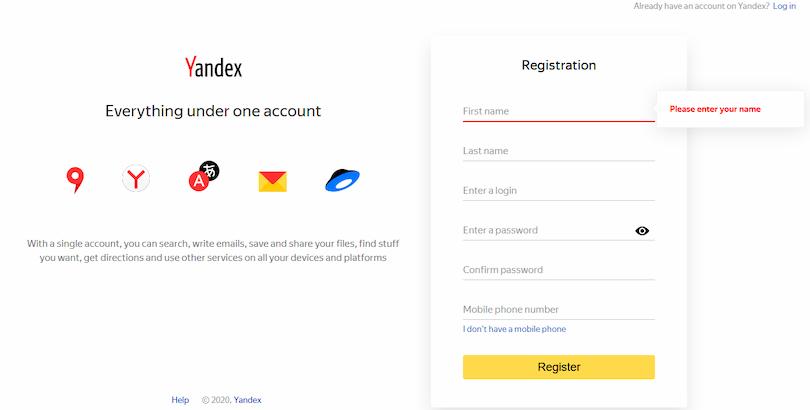Select the Mobile phone number field

click(x=558, y=309)
